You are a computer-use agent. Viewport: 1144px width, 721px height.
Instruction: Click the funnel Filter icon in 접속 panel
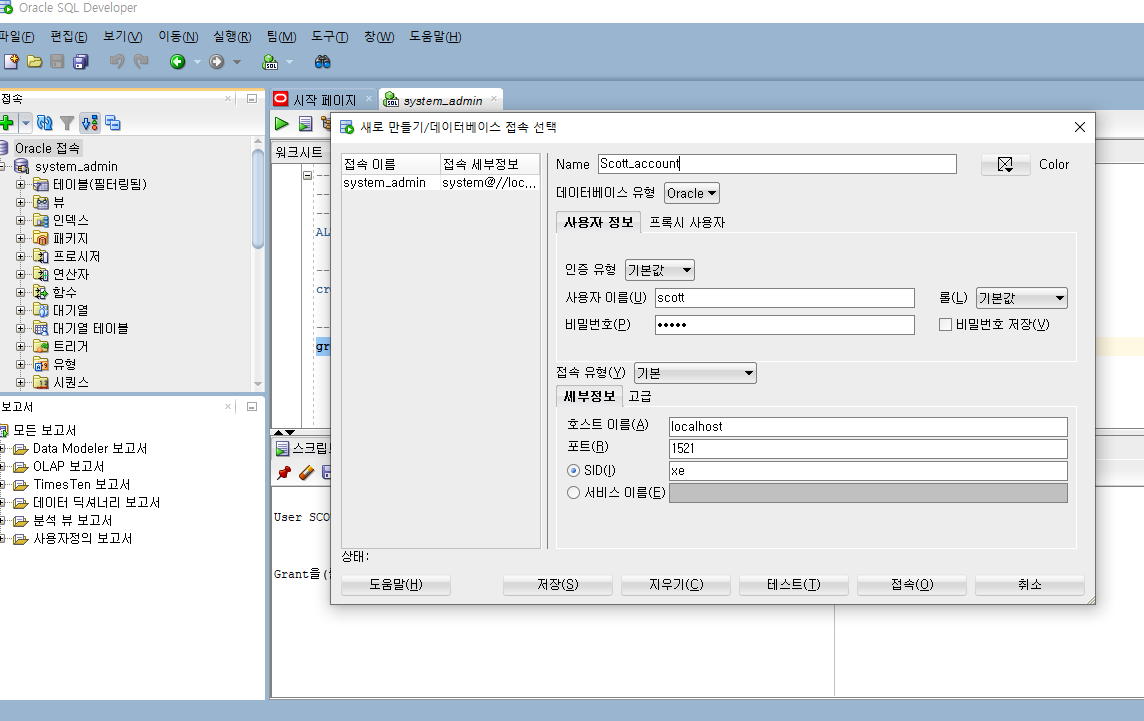click(67, 123)
